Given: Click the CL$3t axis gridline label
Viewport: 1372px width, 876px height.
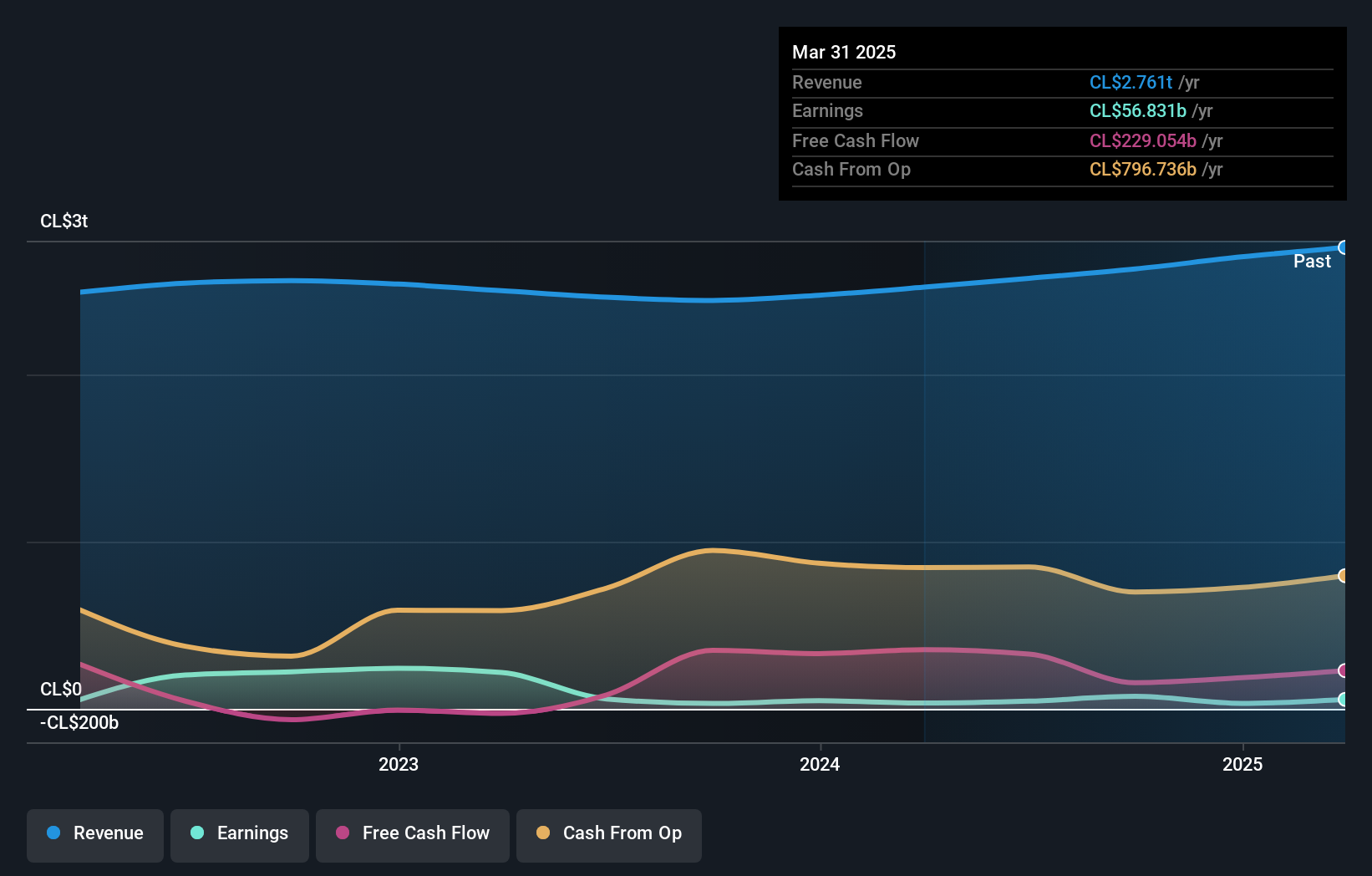Looking at the screenshot, I should coord(63,221).
